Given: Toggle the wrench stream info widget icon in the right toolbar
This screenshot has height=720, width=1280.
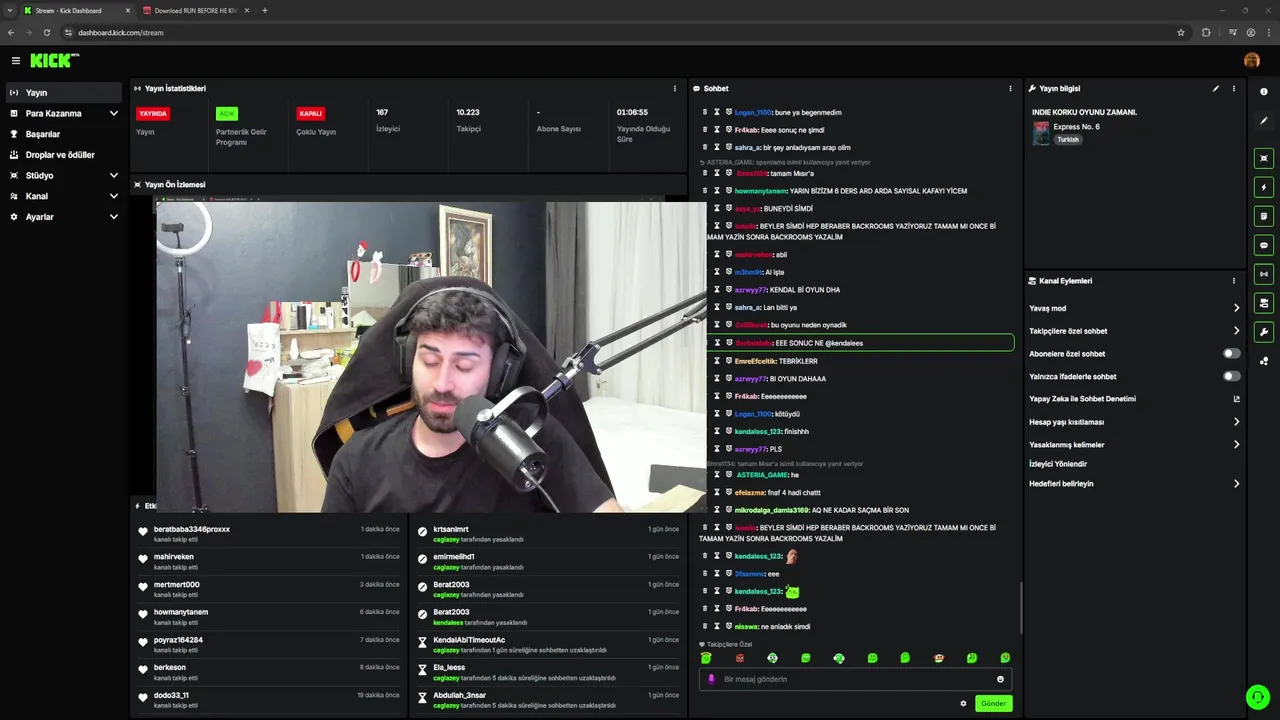Looking at the screenshot, I should (x=1264, y=332).
